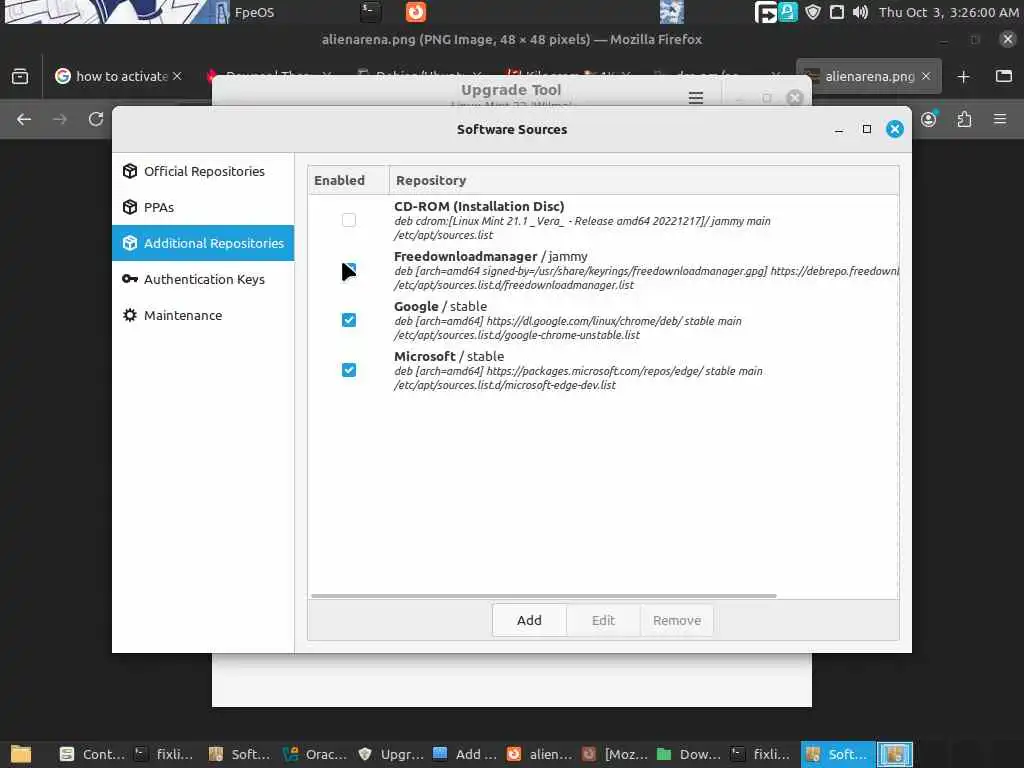Image resolution: width=1024 pixels, height=768 pixels.
Task: Launch terminal from the top panel
Action: (370, 12)
